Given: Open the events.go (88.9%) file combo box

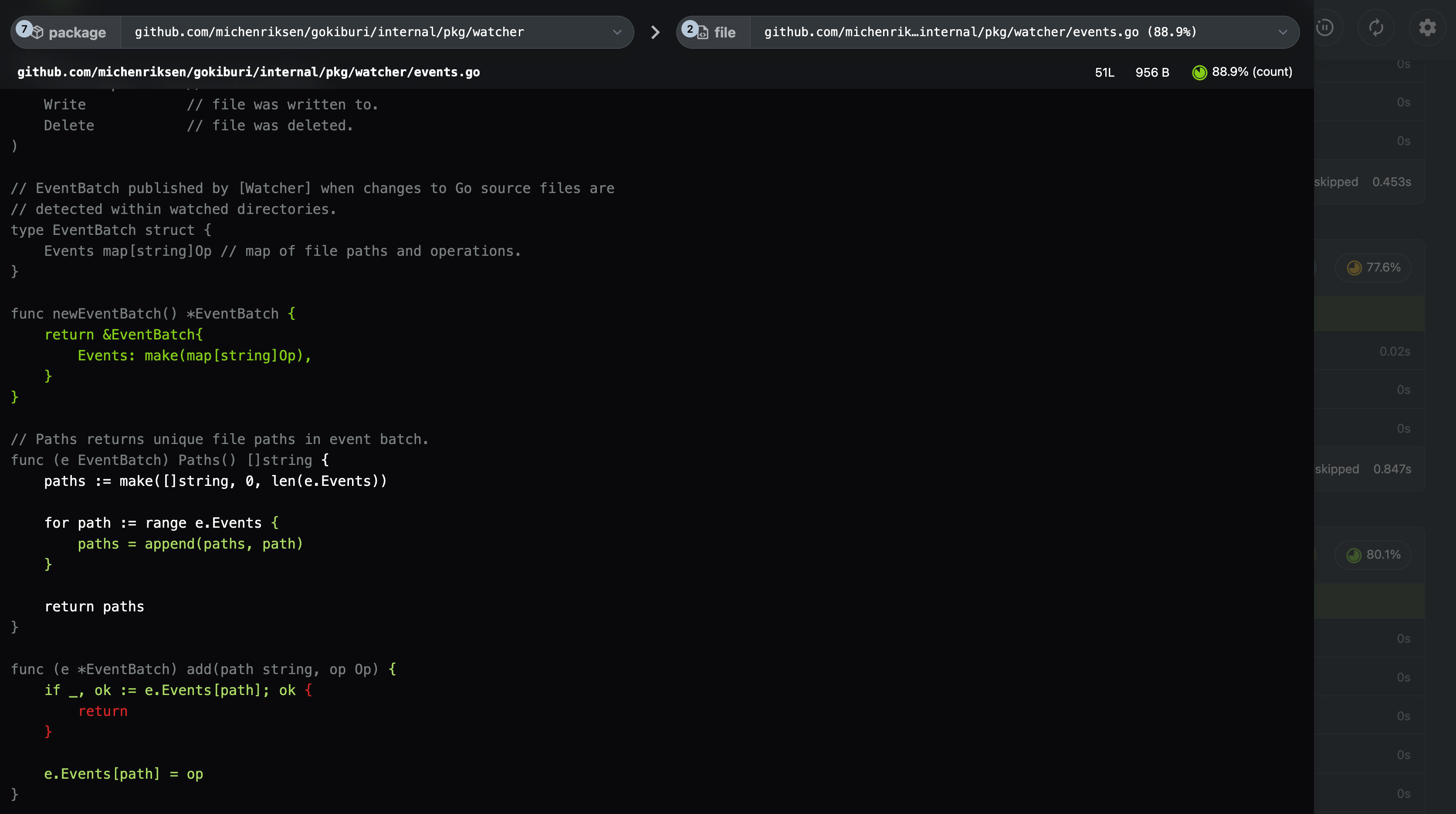Looking at the screenshot, I should (979, 32).
